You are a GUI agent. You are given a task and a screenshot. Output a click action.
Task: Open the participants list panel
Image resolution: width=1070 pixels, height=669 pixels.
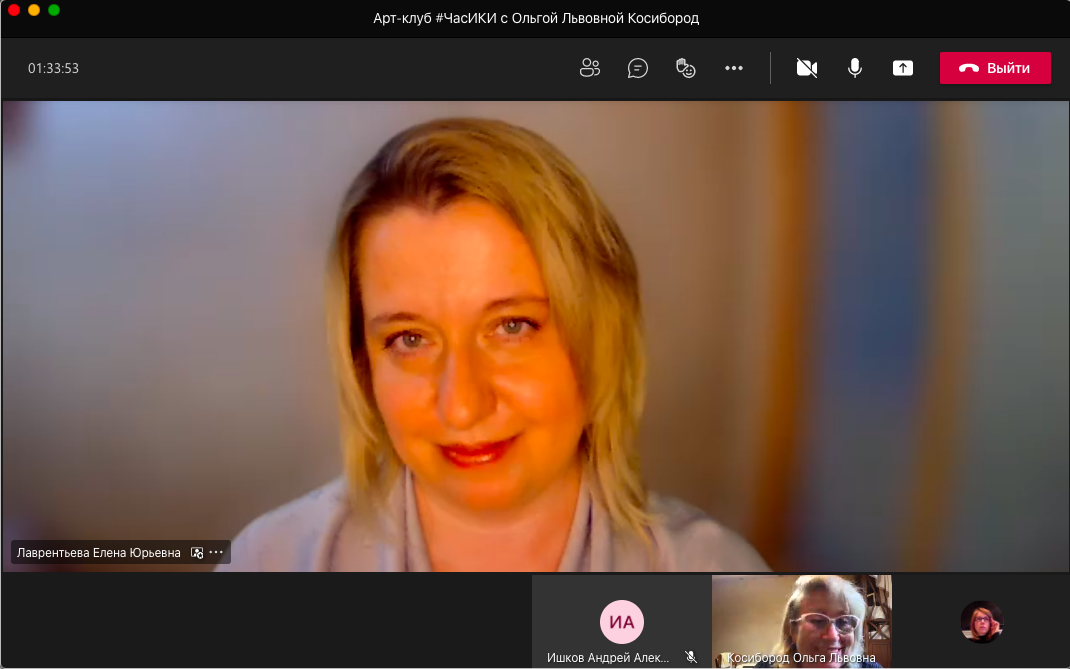click(590, 68)
